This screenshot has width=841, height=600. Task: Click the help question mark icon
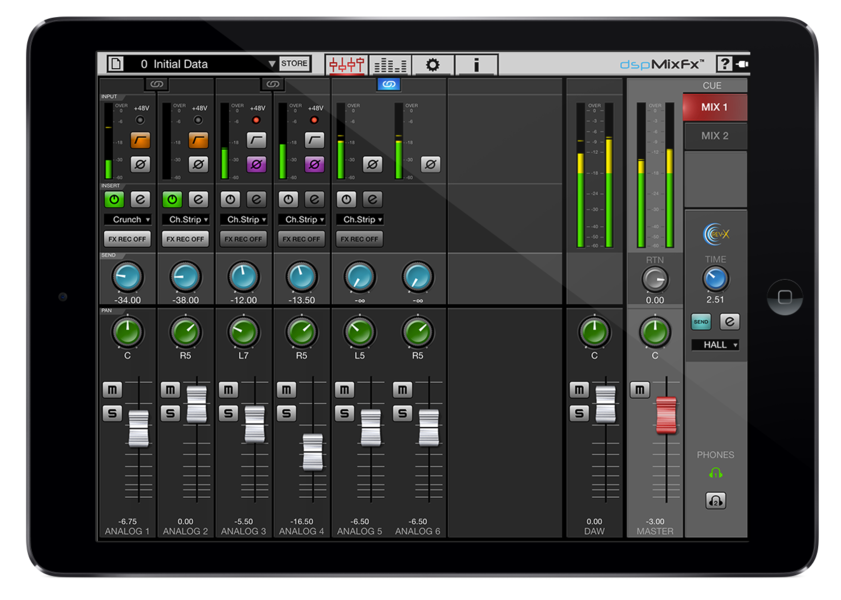tap(724, 64)
